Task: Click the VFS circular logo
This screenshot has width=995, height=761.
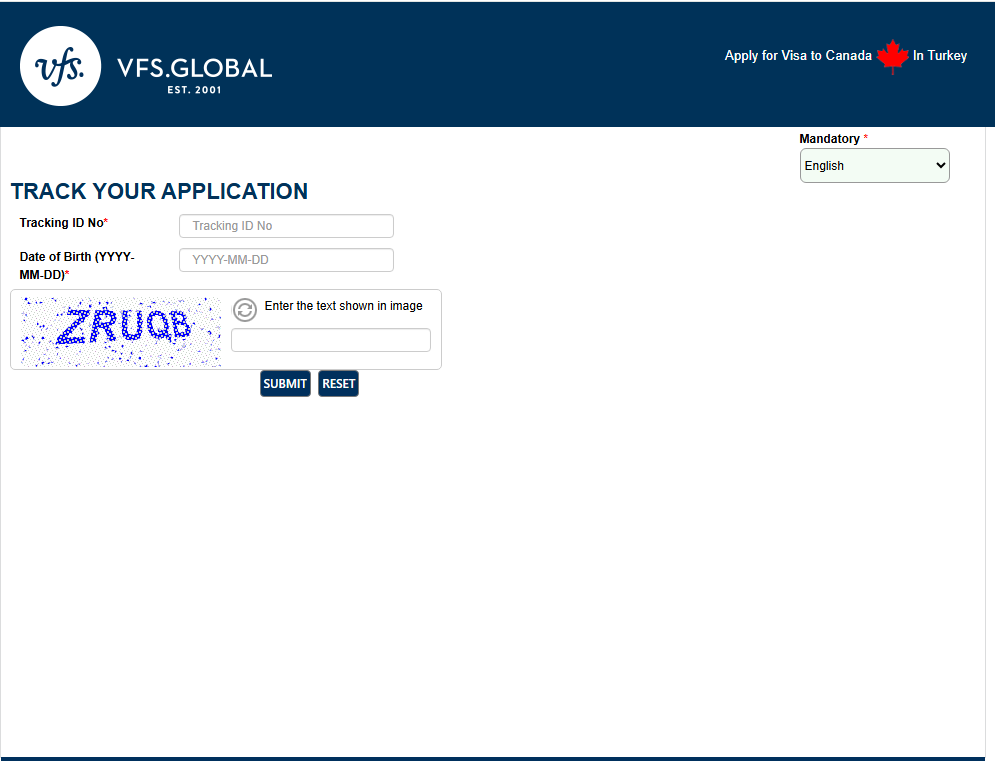Action: (60, 66)
